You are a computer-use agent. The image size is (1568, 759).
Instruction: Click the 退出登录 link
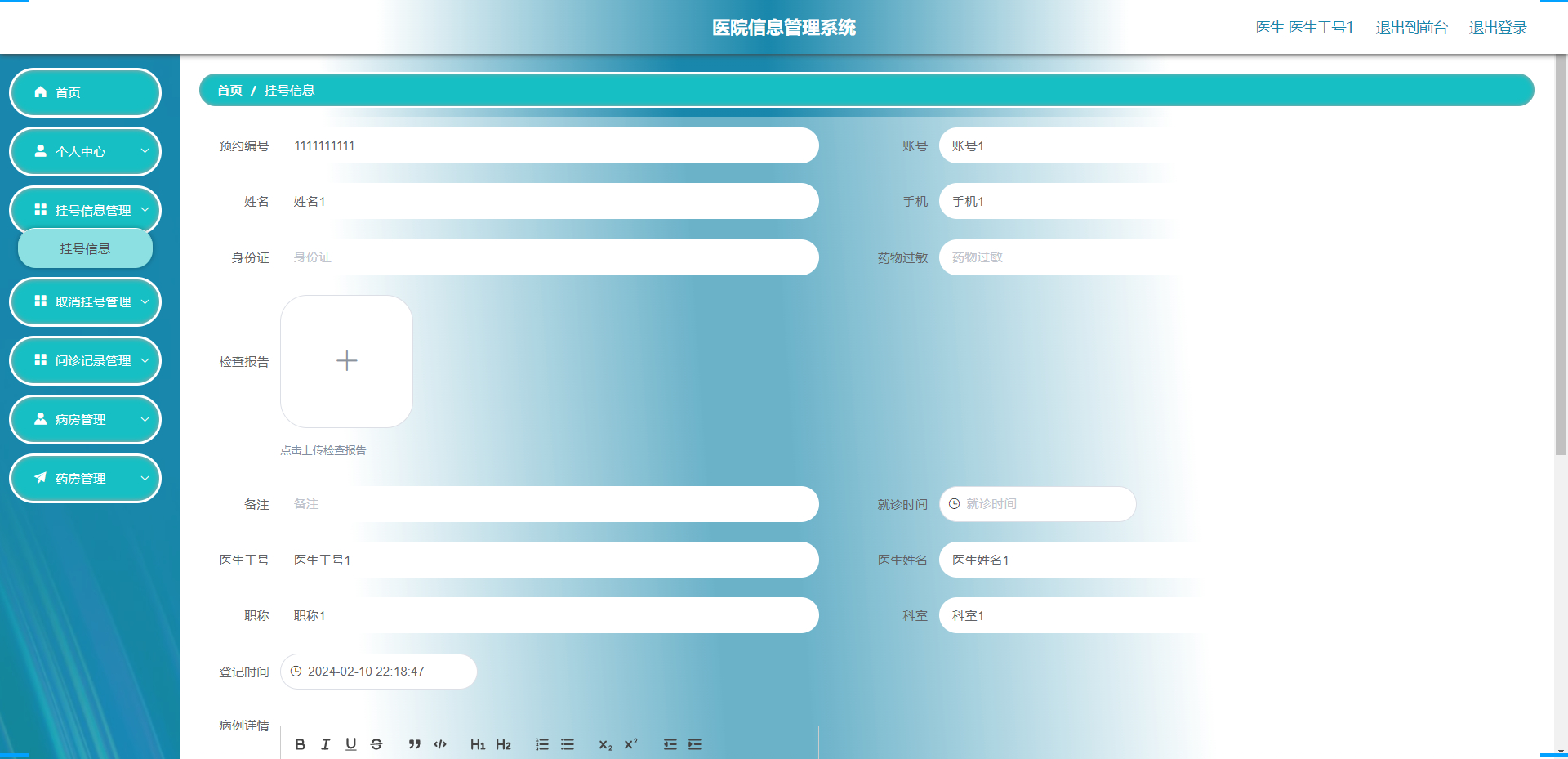click(1497, 27)
